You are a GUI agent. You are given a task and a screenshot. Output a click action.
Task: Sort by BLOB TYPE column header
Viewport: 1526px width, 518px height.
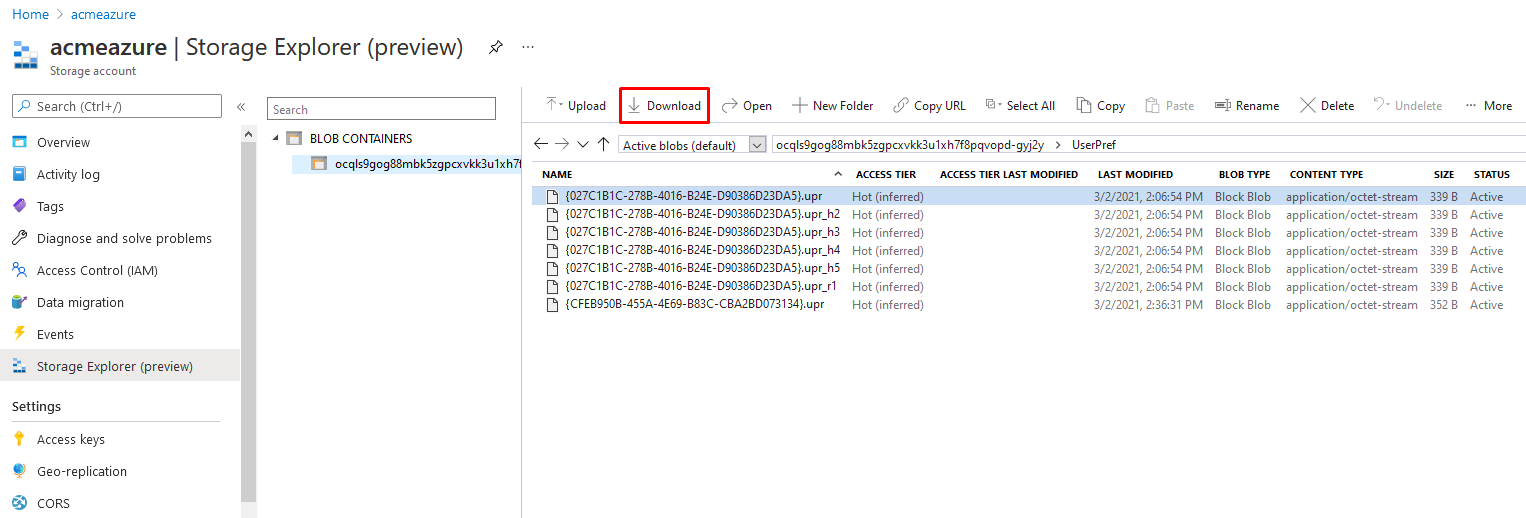point(1244,174)
